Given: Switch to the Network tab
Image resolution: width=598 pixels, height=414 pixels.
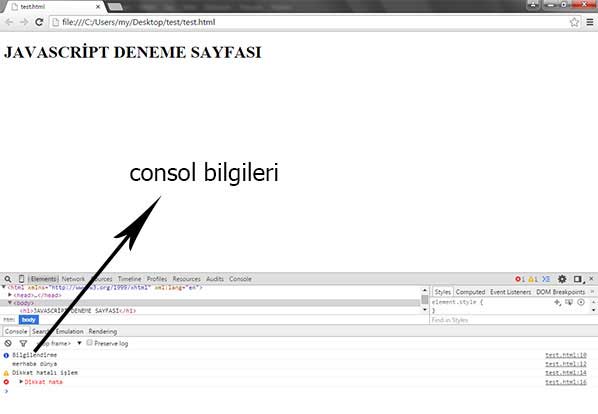Looking at the screenshot, I should [x=73, y=279].
